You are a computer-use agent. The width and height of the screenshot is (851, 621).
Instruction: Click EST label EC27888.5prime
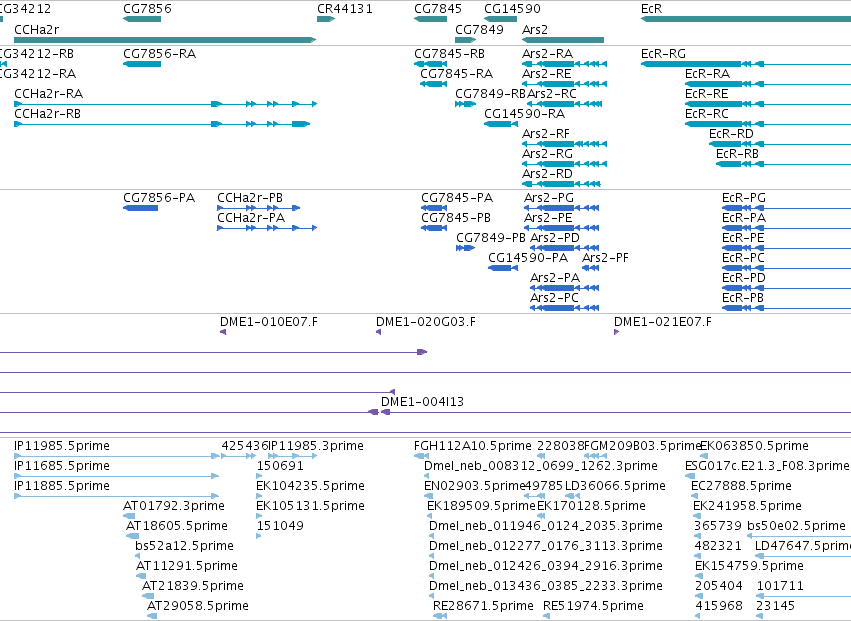[x=741, y=486]
